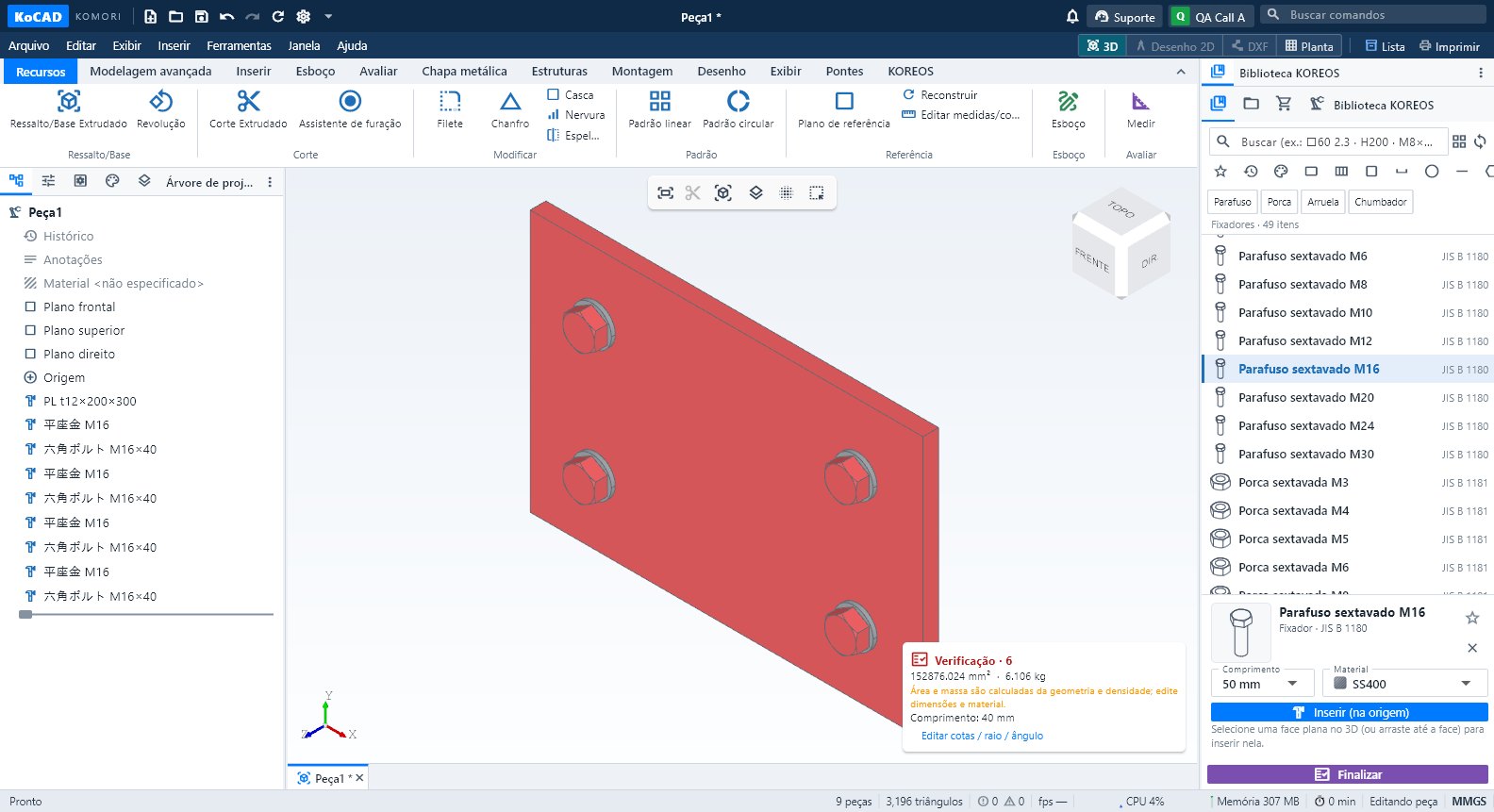Viewport: 1494px width, 812px height.
Task: Toggle the Plano frontal checkbox
Action: point(30,307)
